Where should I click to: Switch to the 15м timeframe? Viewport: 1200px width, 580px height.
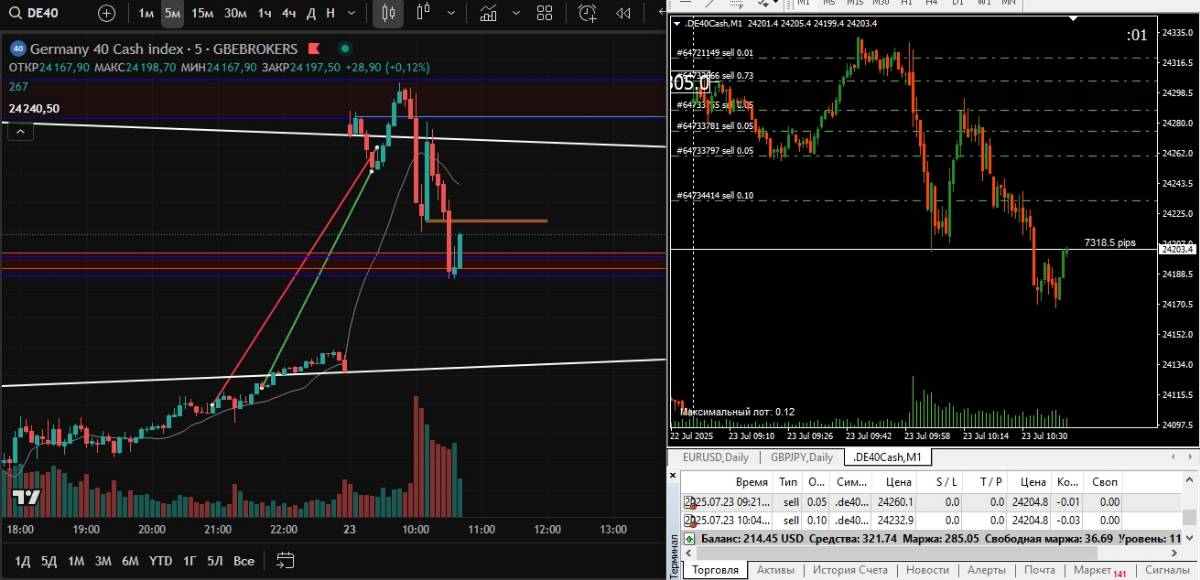tap(202, 13)
